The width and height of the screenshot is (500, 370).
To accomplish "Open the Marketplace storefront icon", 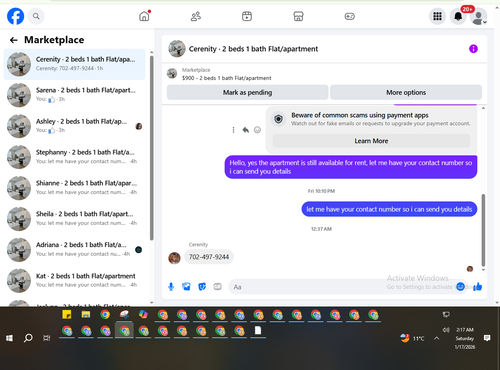I will [x=298, y=16].
